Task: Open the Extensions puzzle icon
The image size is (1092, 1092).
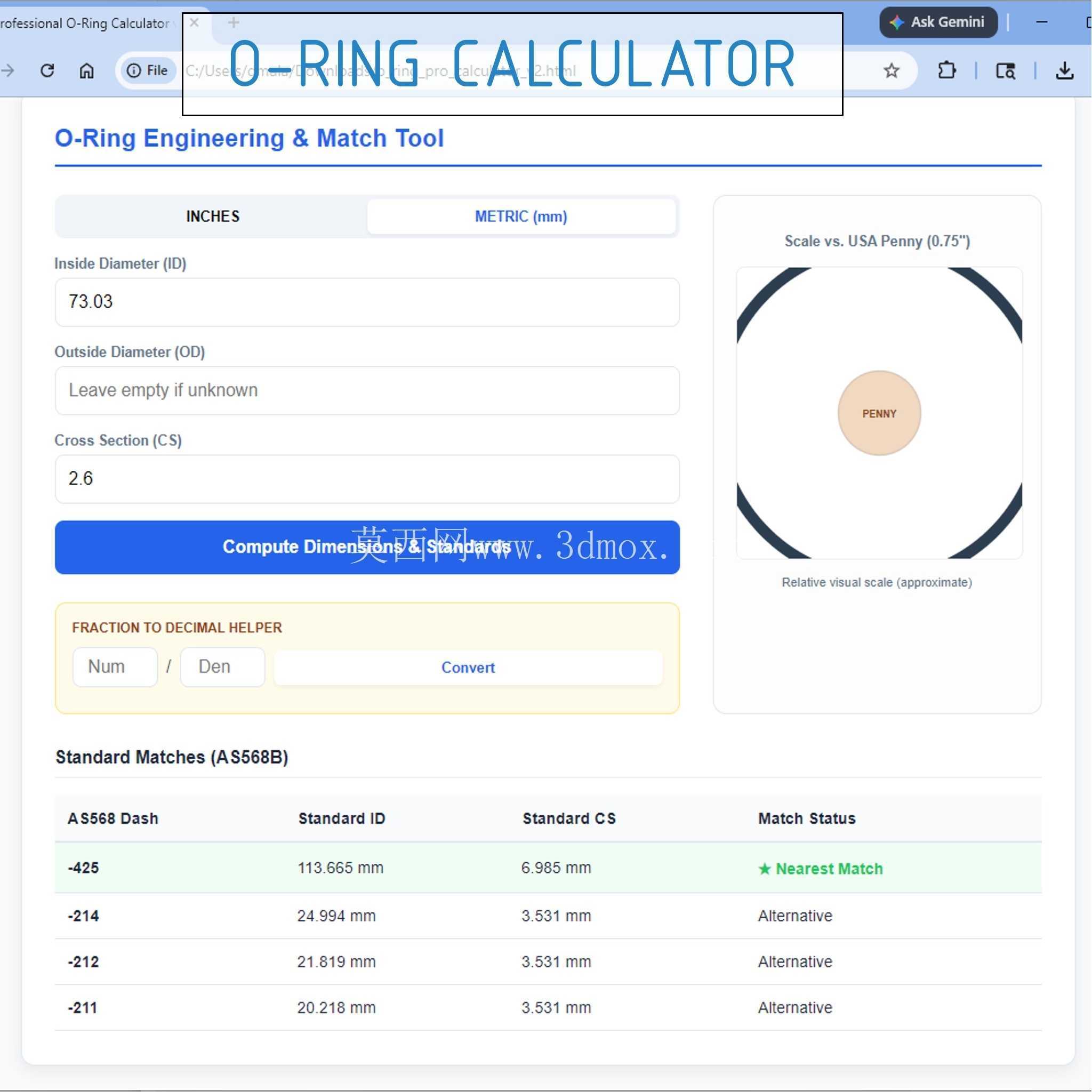Action: click(x=947, y=71)
